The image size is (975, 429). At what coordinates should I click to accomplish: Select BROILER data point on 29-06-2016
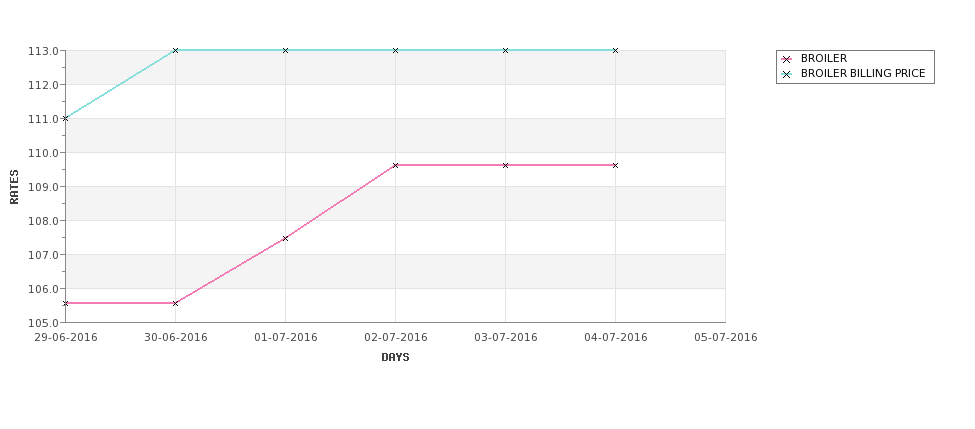tap(65, 303)
